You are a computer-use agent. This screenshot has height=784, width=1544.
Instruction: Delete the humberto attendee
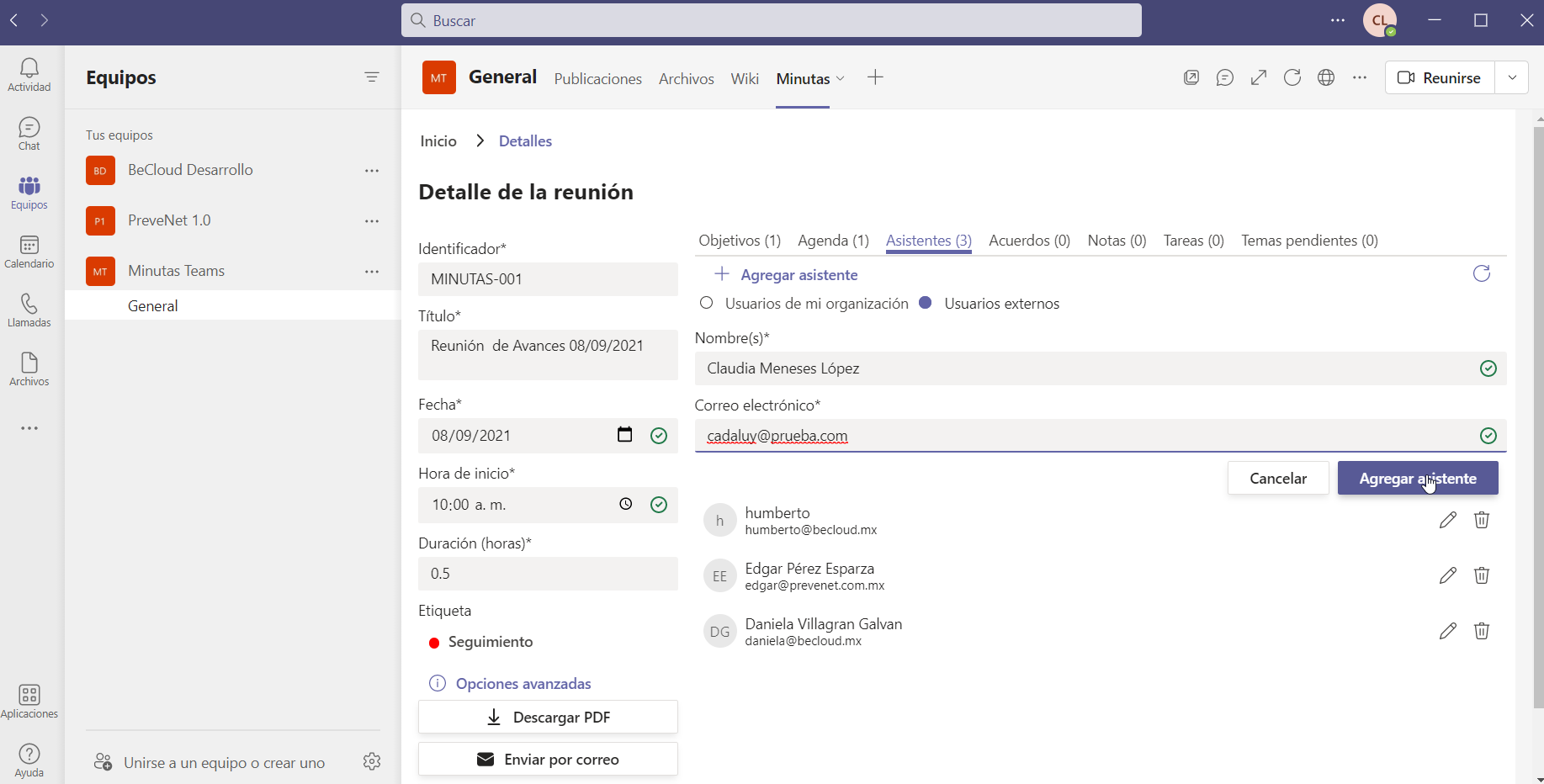coord(1482,520)
